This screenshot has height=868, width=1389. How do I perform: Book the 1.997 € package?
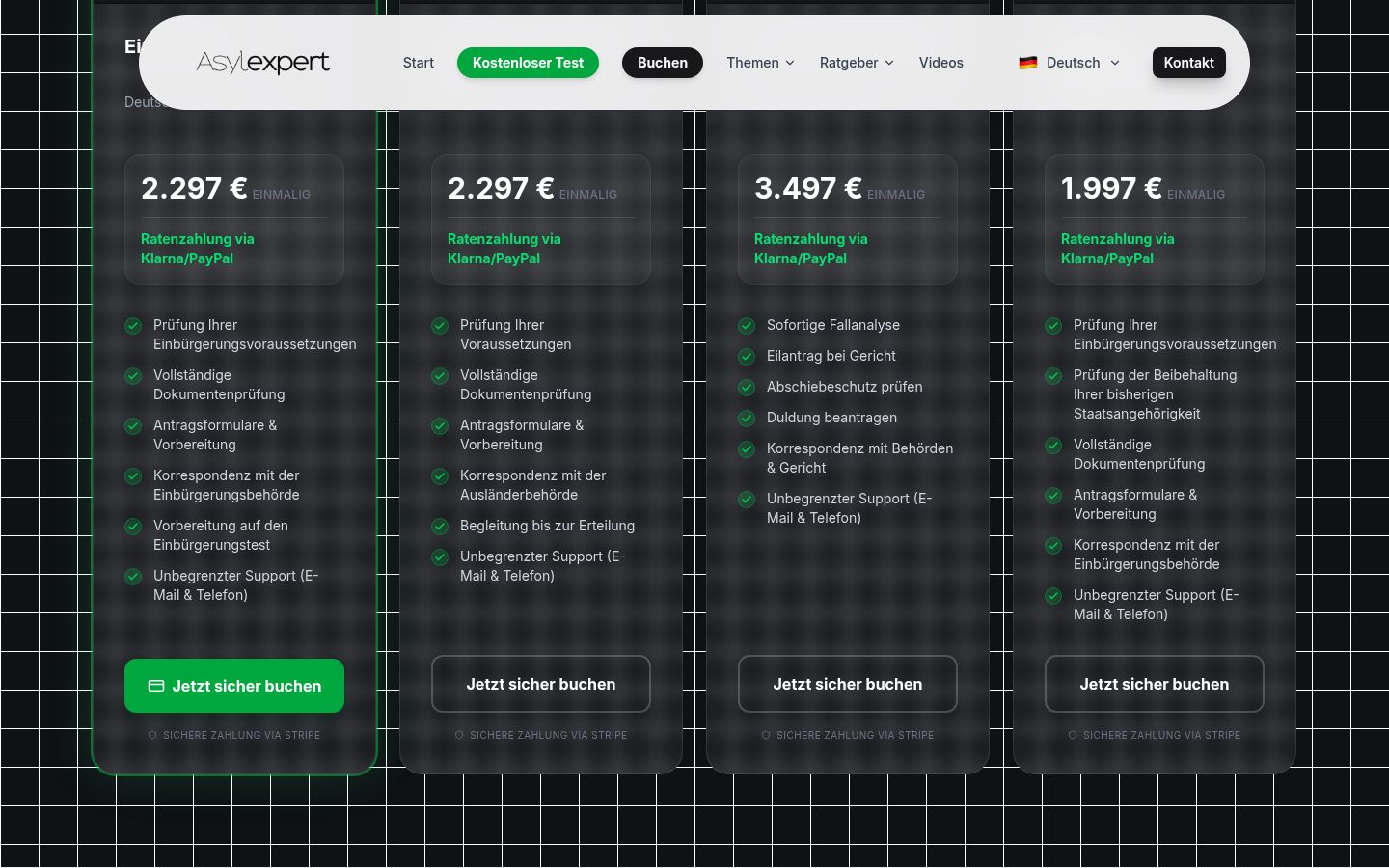click(x=1155, y=684)
